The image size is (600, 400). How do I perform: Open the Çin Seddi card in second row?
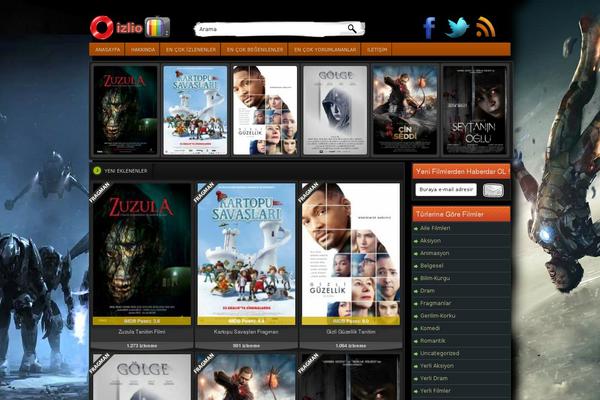pos(246,377)
